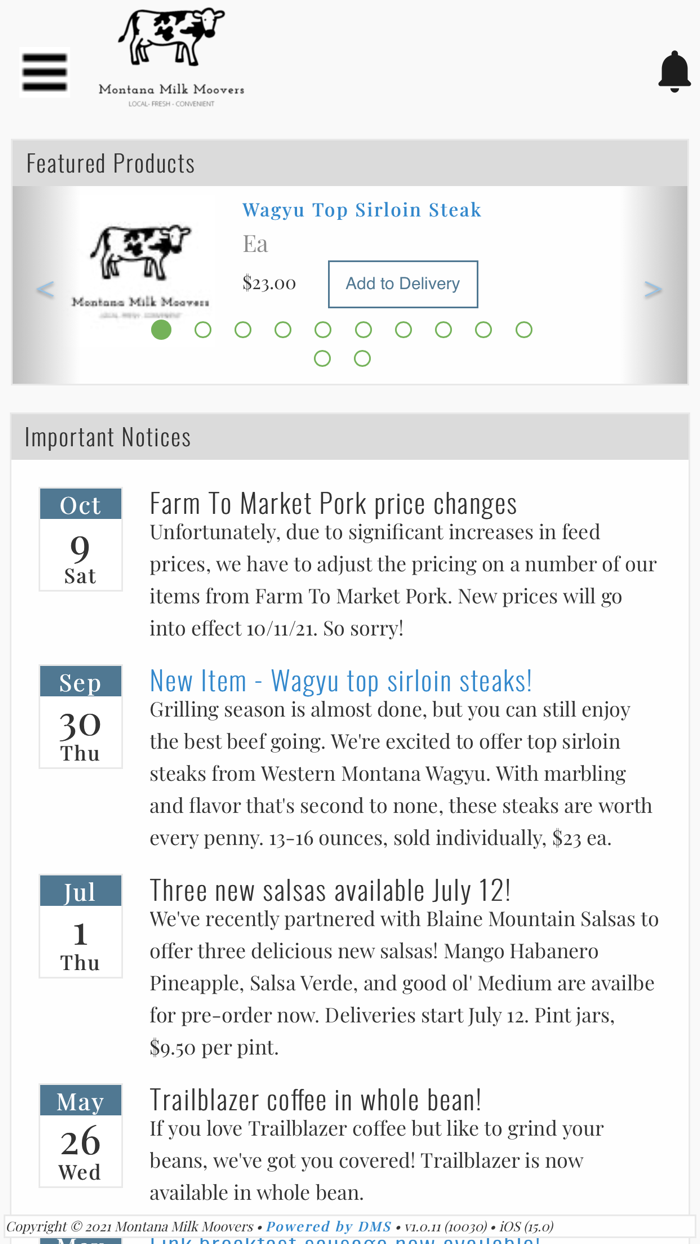Select the second carousel dot
Viewport: 700px width, 1244px height.
tap(203, 330)
